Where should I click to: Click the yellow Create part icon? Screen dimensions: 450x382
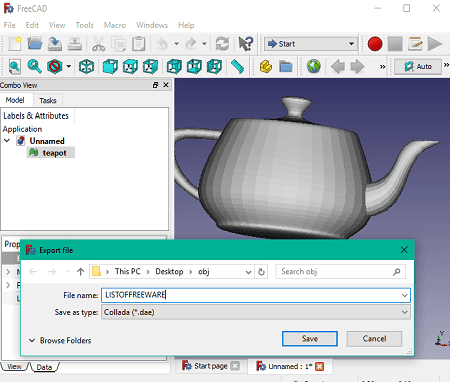(266, 66)
